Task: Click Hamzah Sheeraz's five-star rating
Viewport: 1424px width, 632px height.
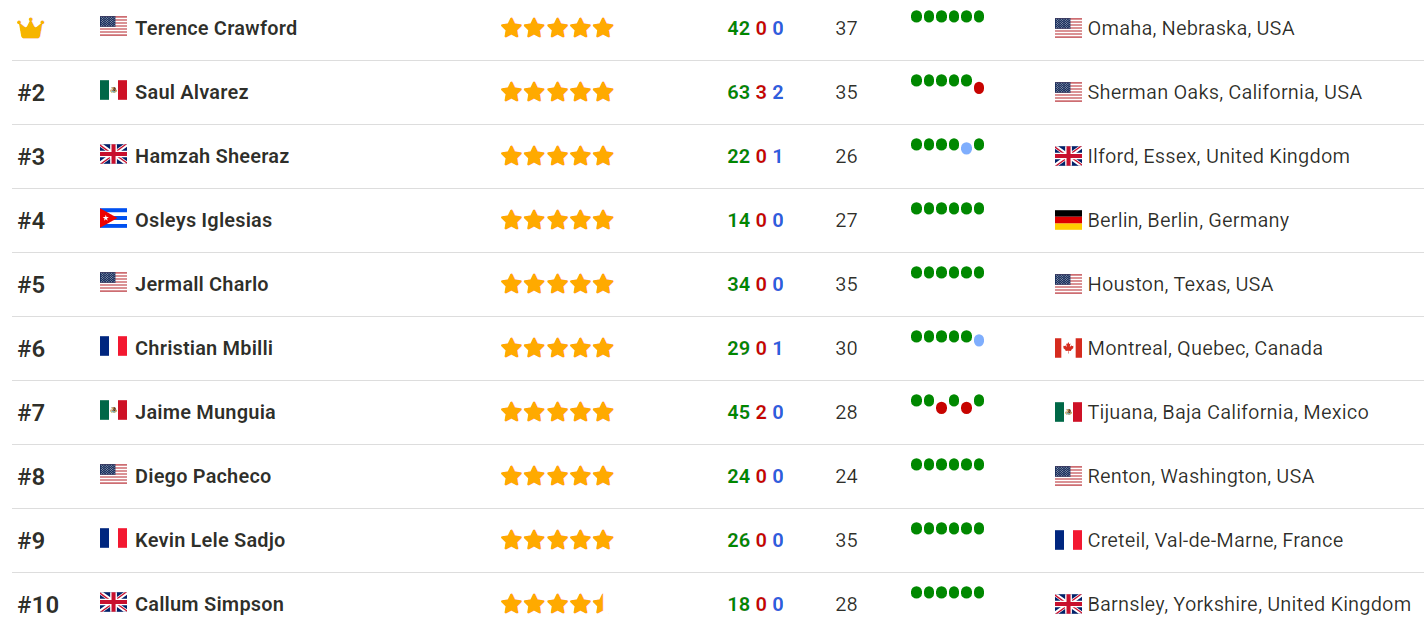Action: coord(557,156)
